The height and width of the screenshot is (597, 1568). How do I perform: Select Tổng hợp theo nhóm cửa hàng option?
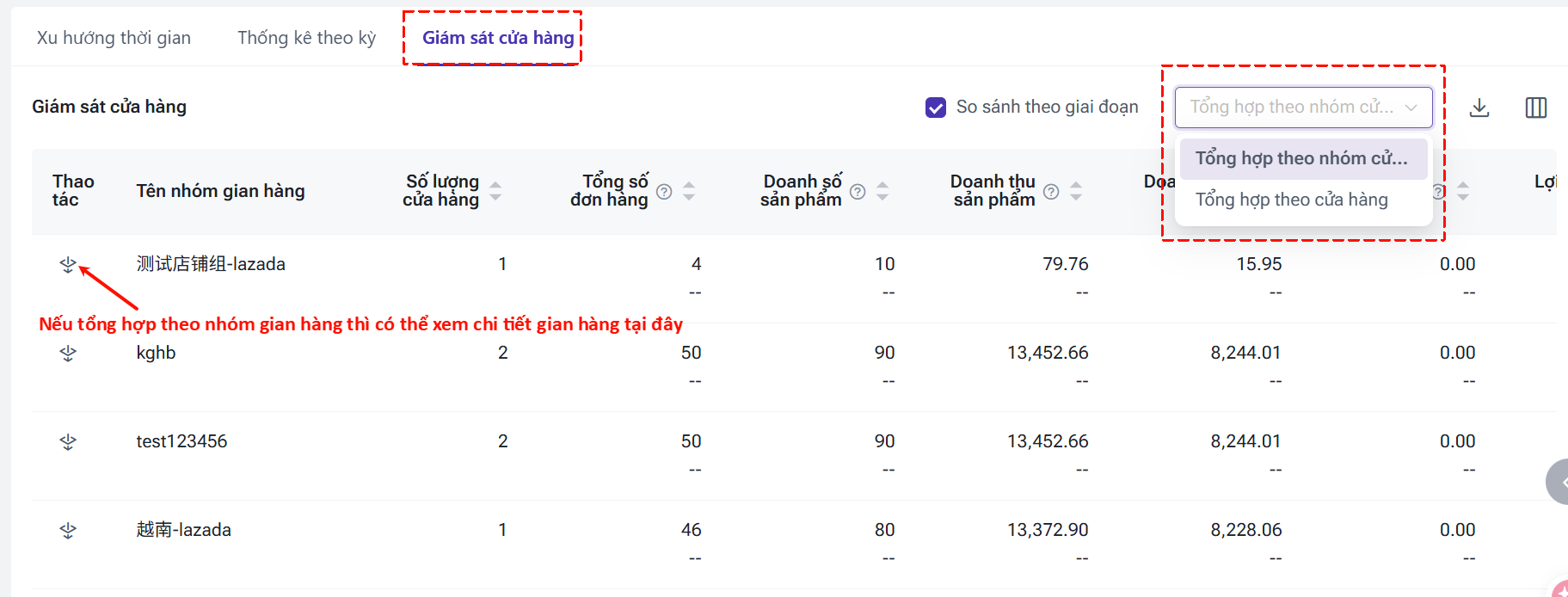1301,158
